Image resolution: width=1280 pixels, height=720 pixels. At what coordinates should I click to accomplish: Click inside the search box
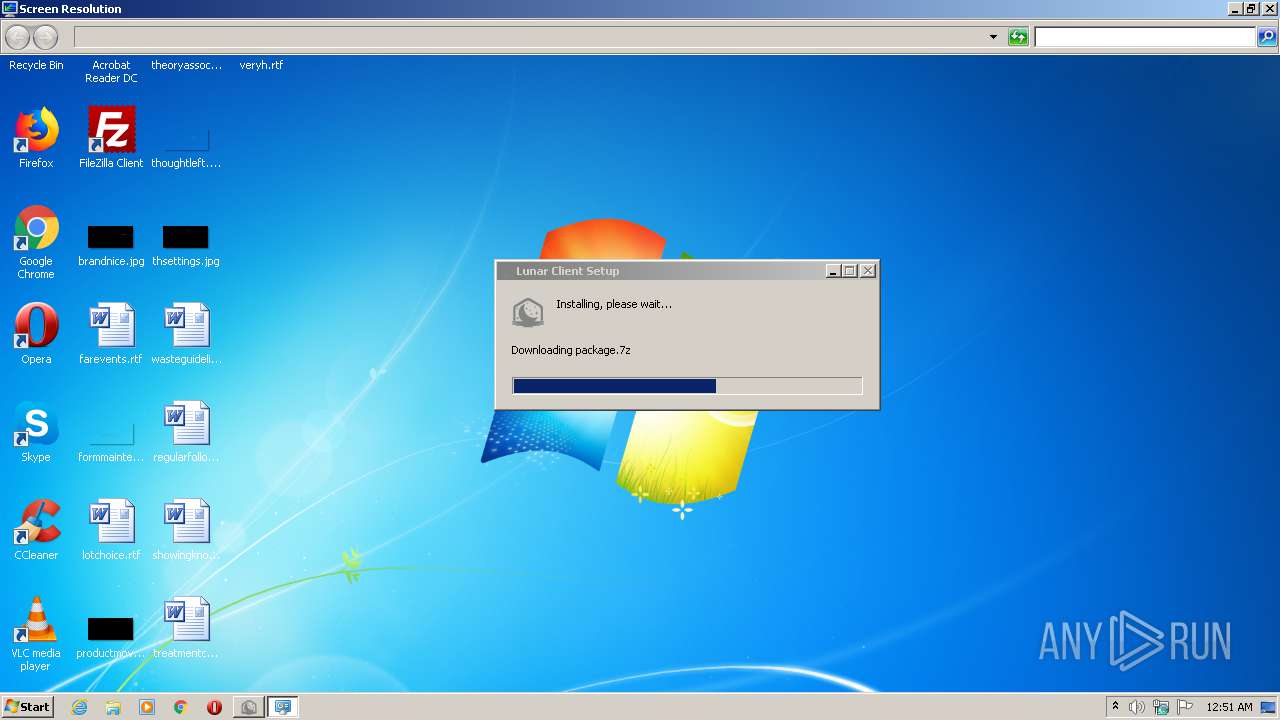[1145, 37]
